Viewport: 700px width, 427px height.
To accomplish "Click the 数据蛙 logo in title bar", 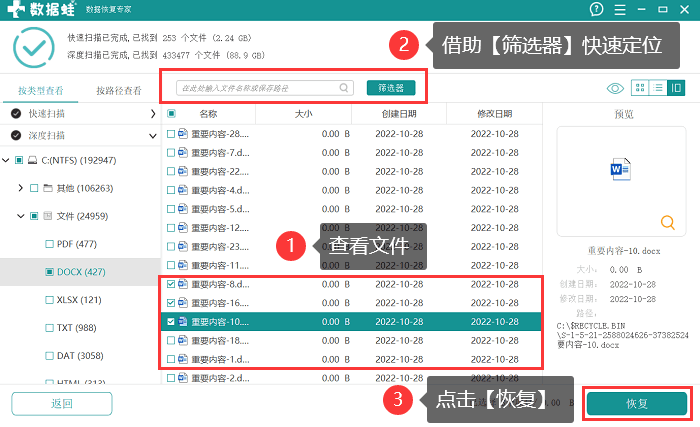I will tap(42, 9).
